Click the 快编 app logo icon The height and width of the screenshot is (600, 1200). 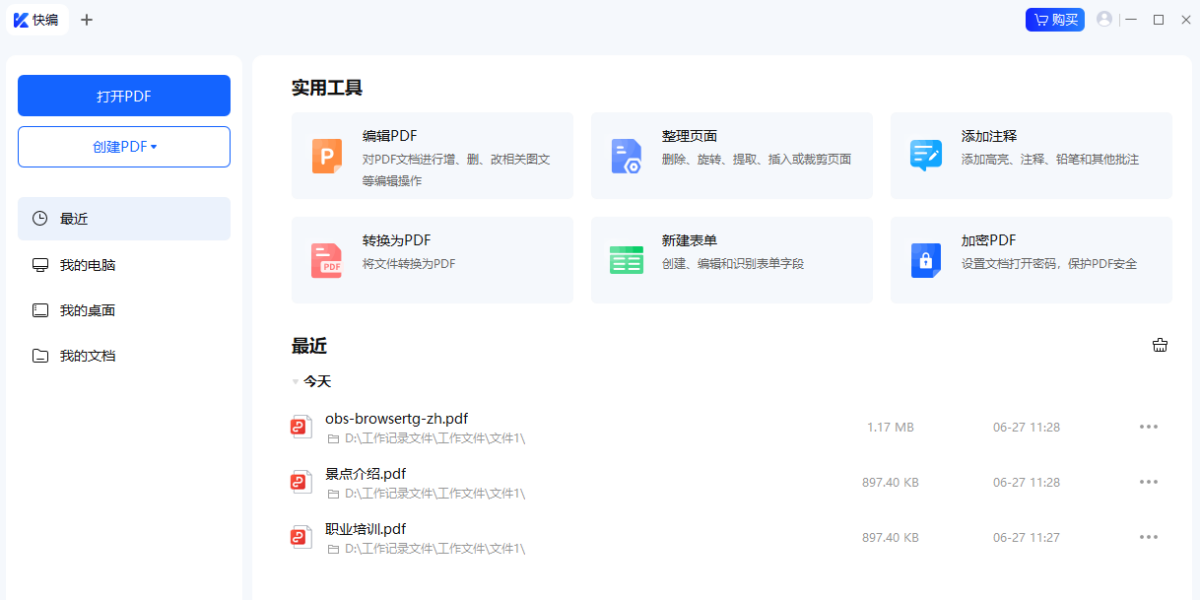coord(21,20)
